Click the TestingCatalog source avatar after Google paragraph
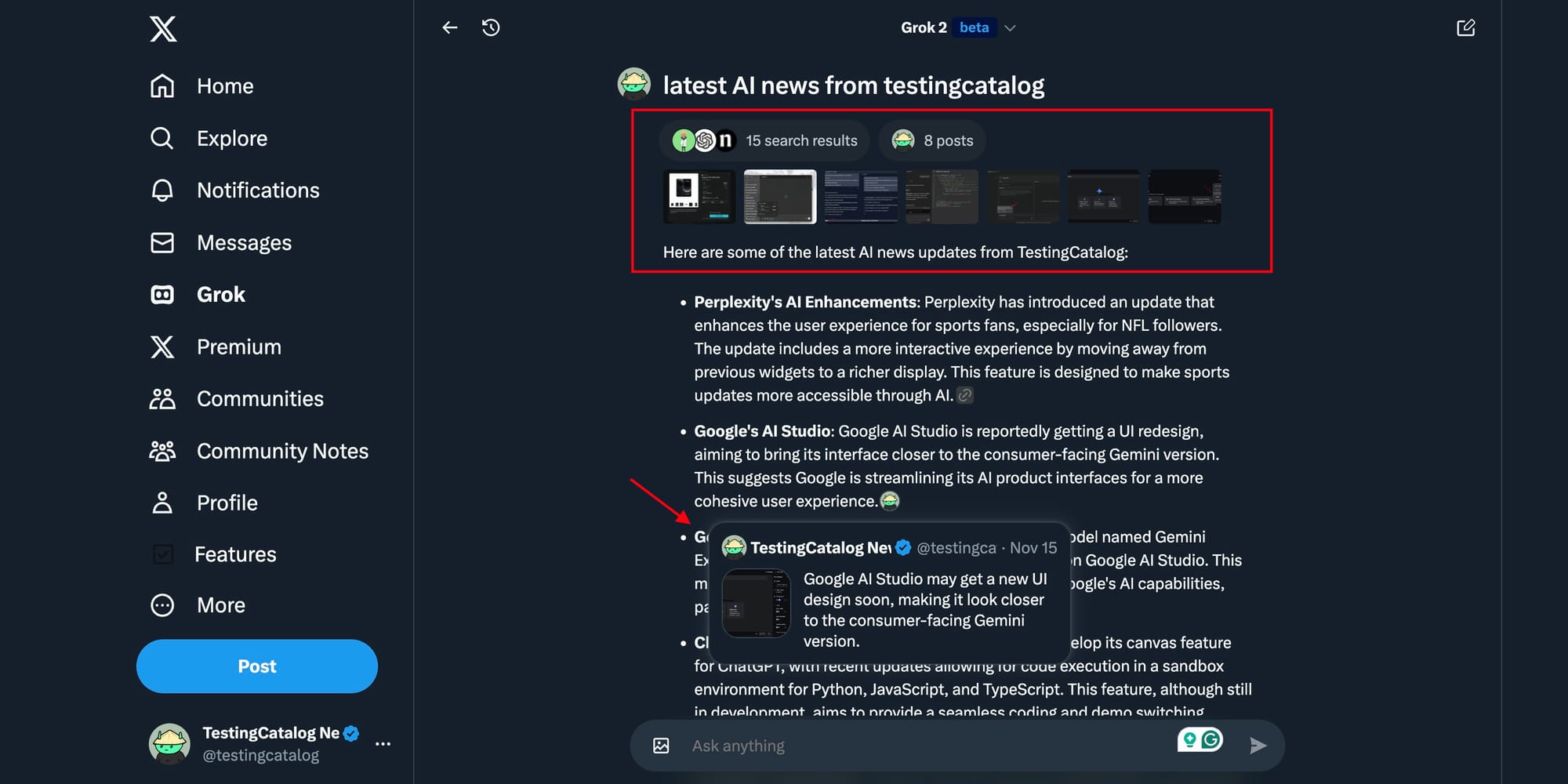 coord(890,500)
